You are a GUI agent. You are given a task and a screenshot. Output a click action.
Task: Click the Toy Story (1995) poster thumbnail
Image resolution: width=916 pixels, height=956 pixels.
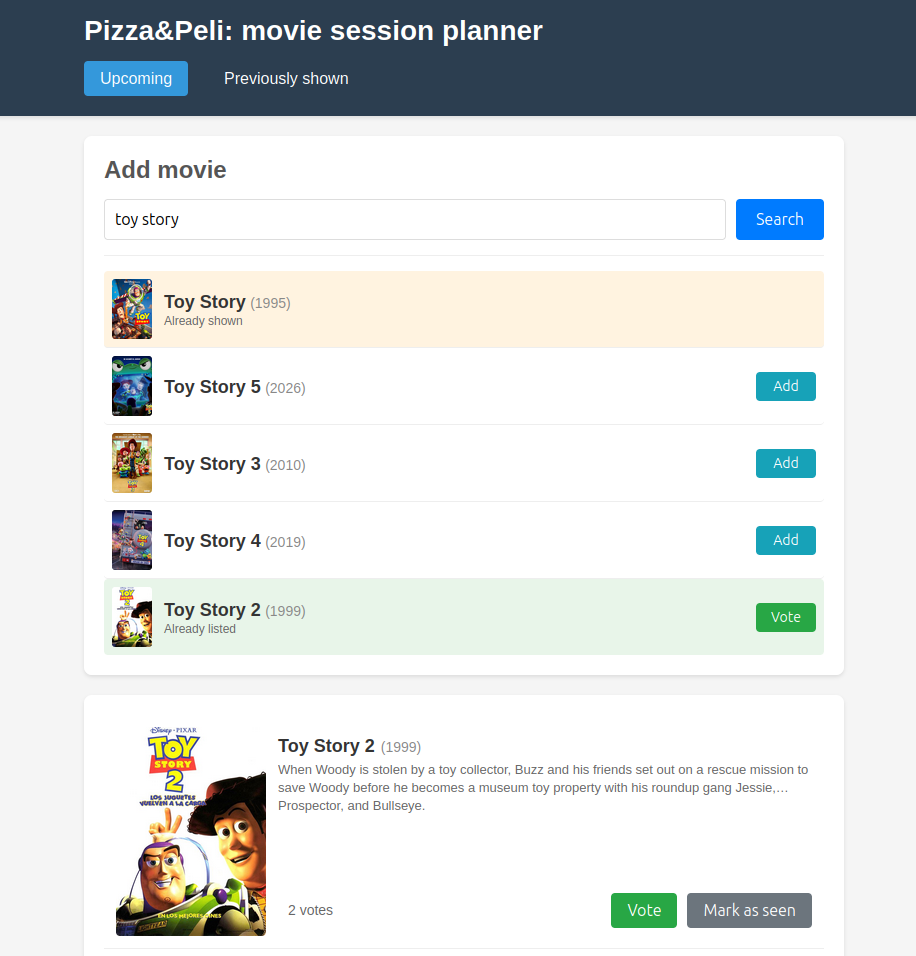pos(132,308)
